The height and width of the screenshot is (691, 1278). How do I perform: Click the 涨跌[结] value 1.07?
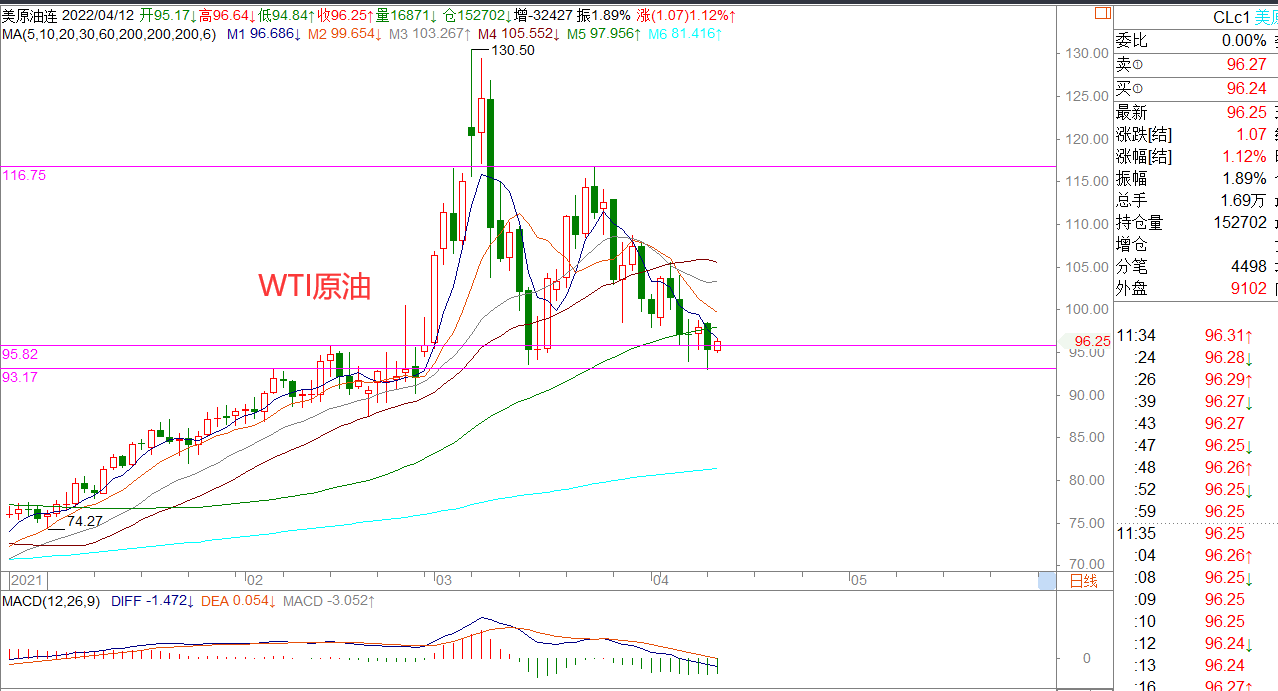coord(1251,134)
